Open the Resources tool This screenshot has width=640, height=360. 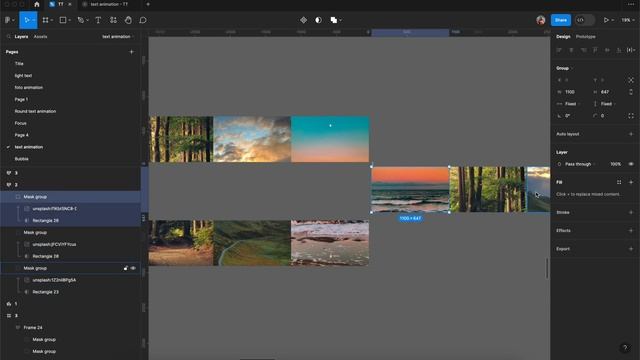113,20
